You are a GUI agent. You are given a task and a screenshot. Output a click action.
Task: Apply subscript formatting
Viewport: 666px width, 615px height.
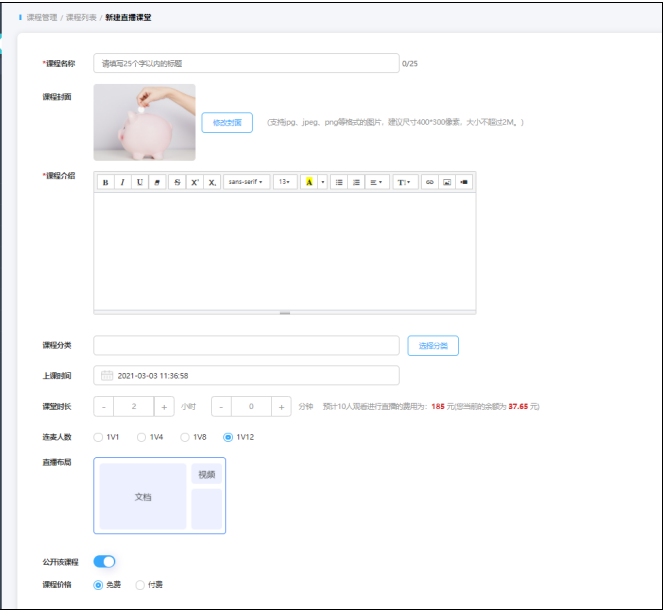click(x=212, y=182)
